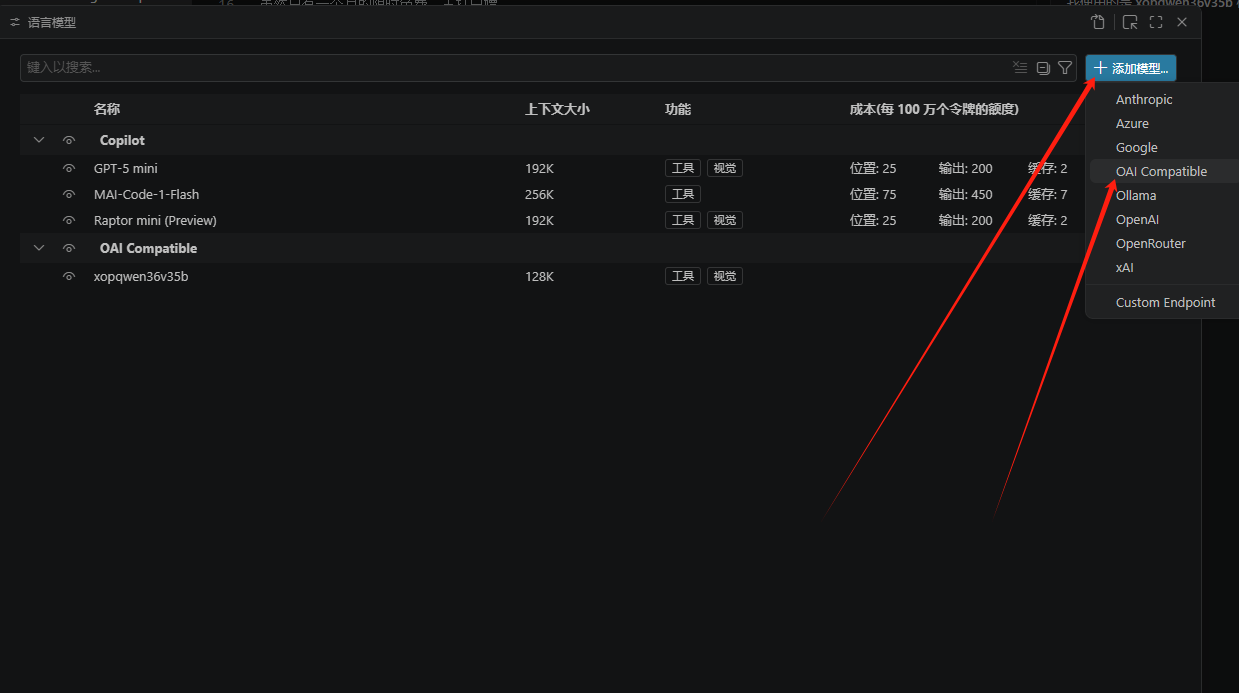Choose xAI in the provider menu
This screenshot has height=693, width=1239.
pyautogui.click(x=1125, y=268)
